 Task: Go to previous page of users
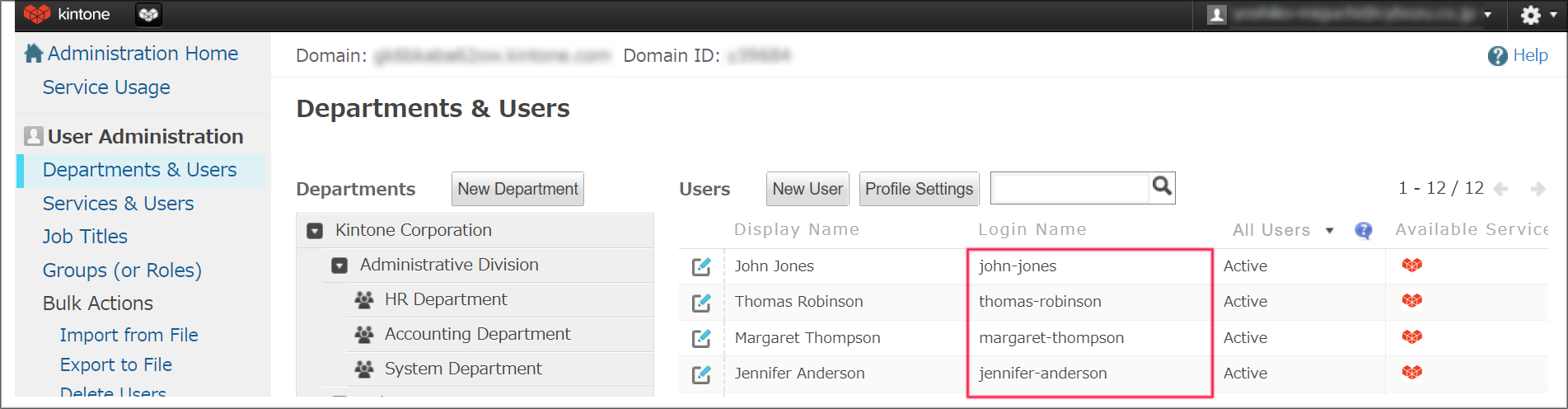click(x=1500, y=189)
